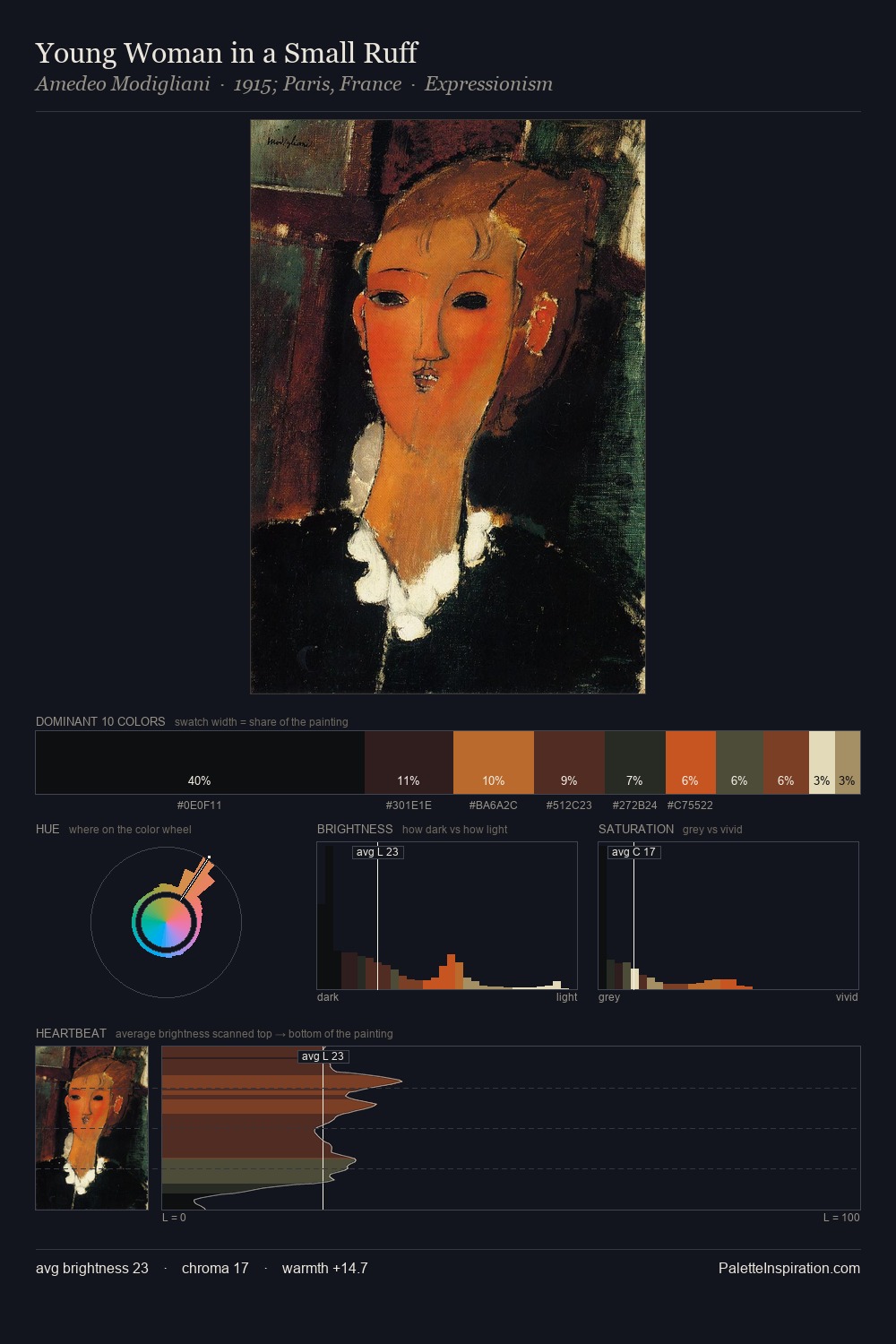Select the 9% reddish brown swatch #512C23
The height and width of the screenshot is (1344, 896).
click(569, 762)
